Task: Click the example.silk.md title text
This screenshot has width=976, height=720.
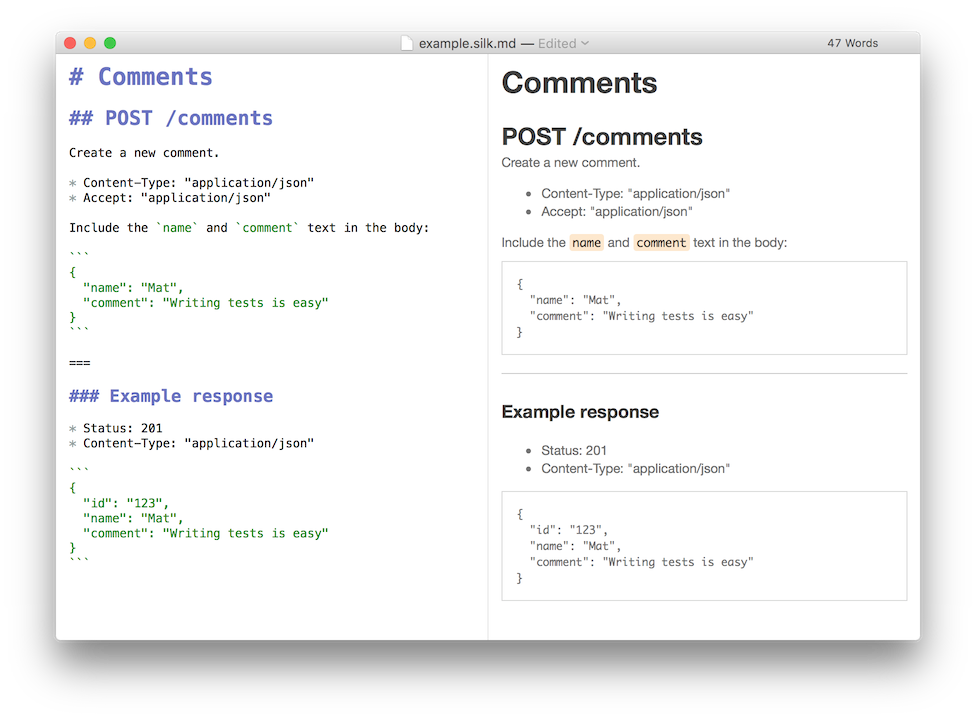Action: click(467, 43)
